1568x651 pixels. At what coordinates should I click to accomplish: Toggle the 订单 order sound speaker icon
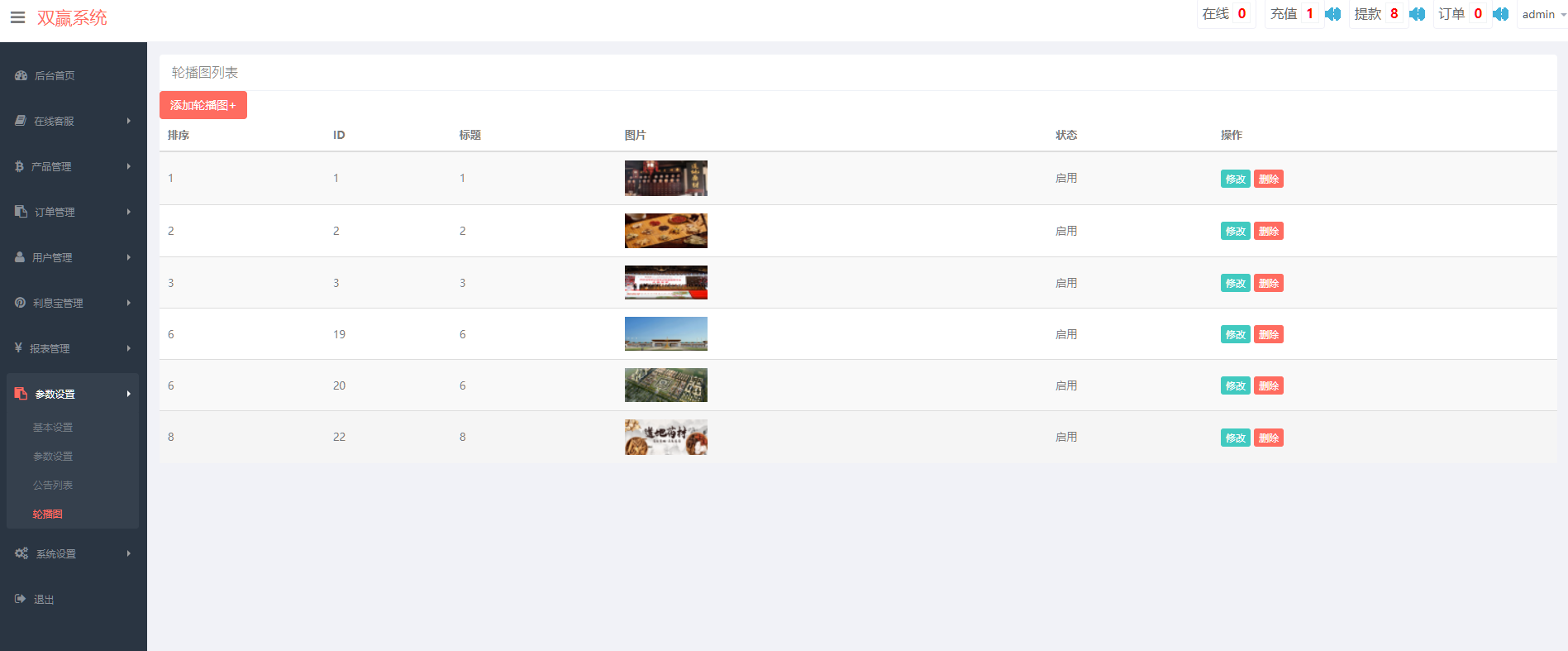point(1501,14)
